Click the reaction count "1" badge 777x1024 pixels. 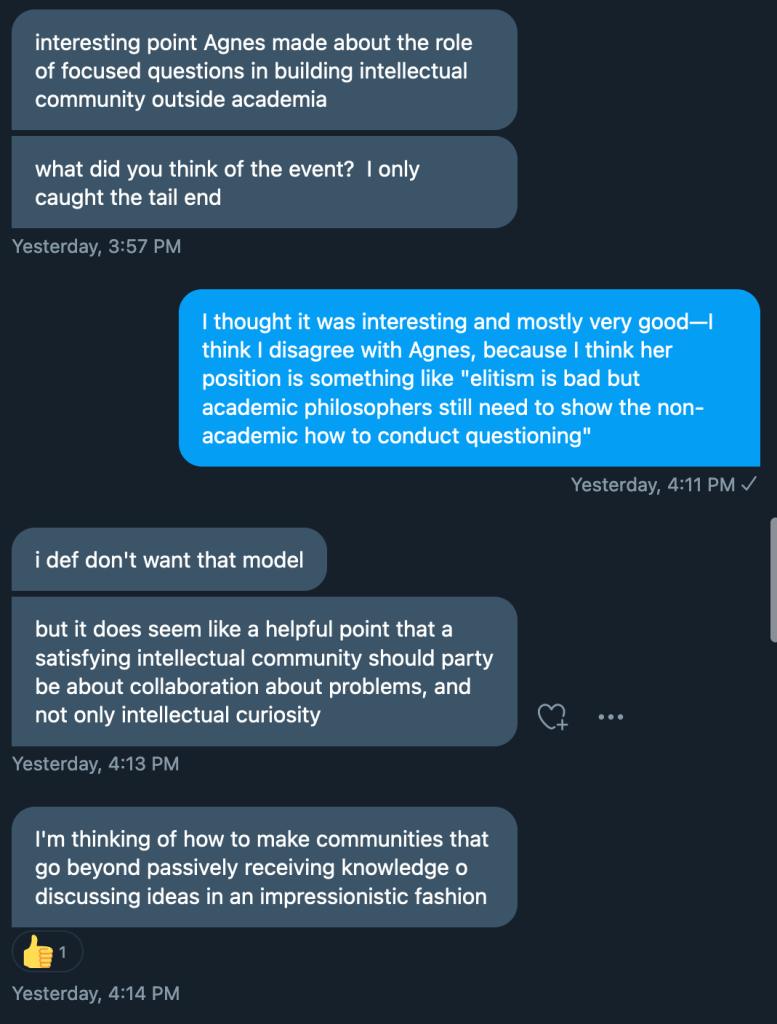[62, 952]
